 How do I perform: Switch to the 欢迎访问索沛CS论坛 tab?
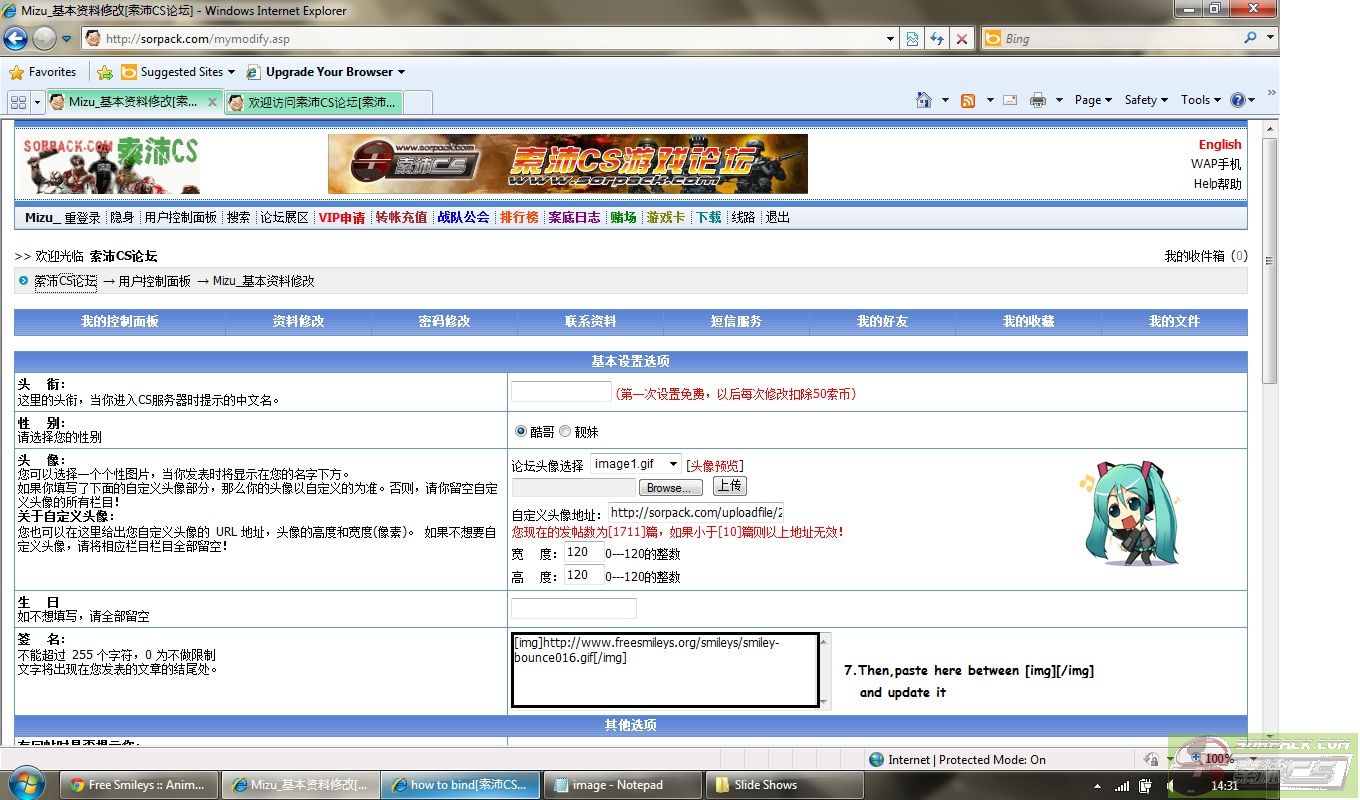pyautogui.click(x=314, y=102)
